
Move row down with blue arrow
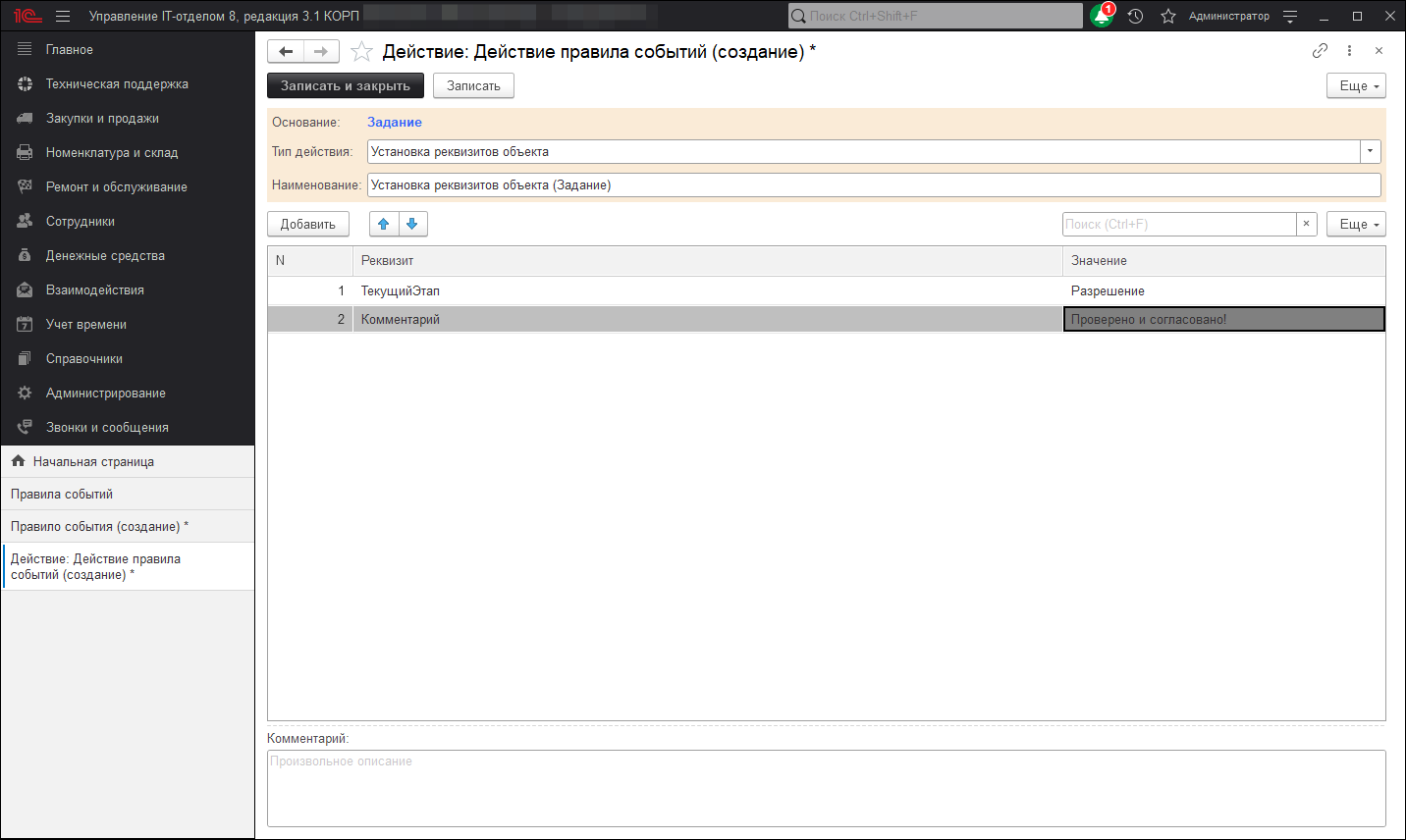(412, 224)
